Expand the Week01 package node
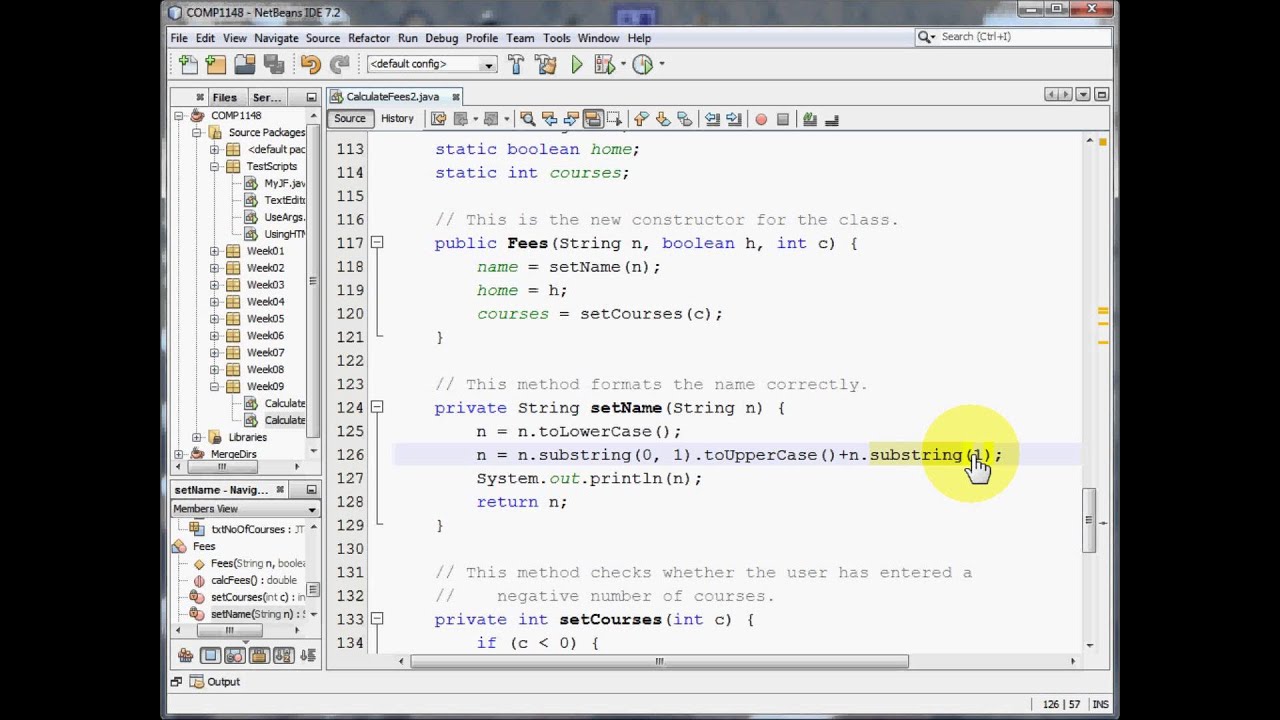This screenshot has height=720, width=1280. click(x=214, y=251)
